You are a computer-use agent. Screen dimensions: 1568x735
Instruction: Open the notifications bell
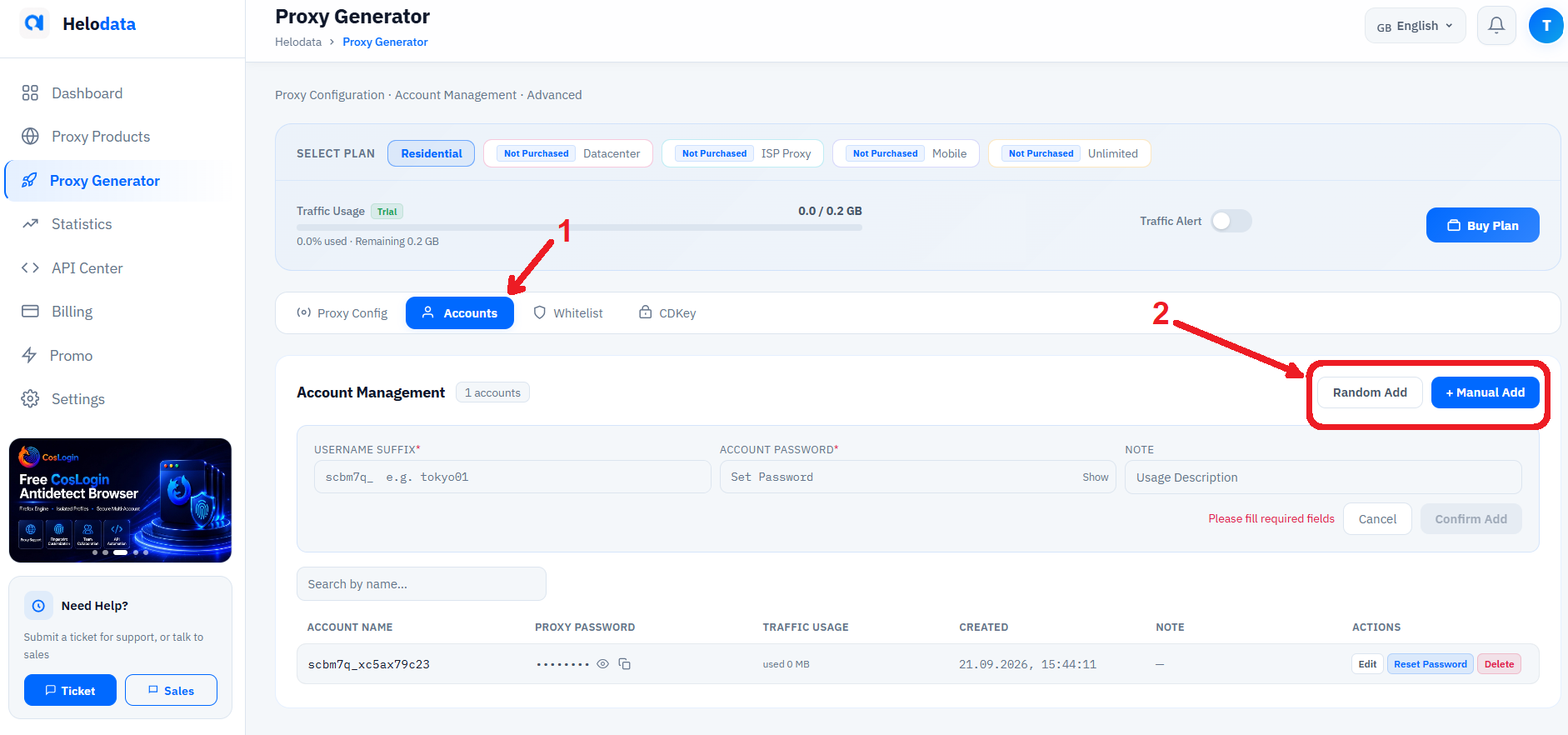click(1496, 26)
